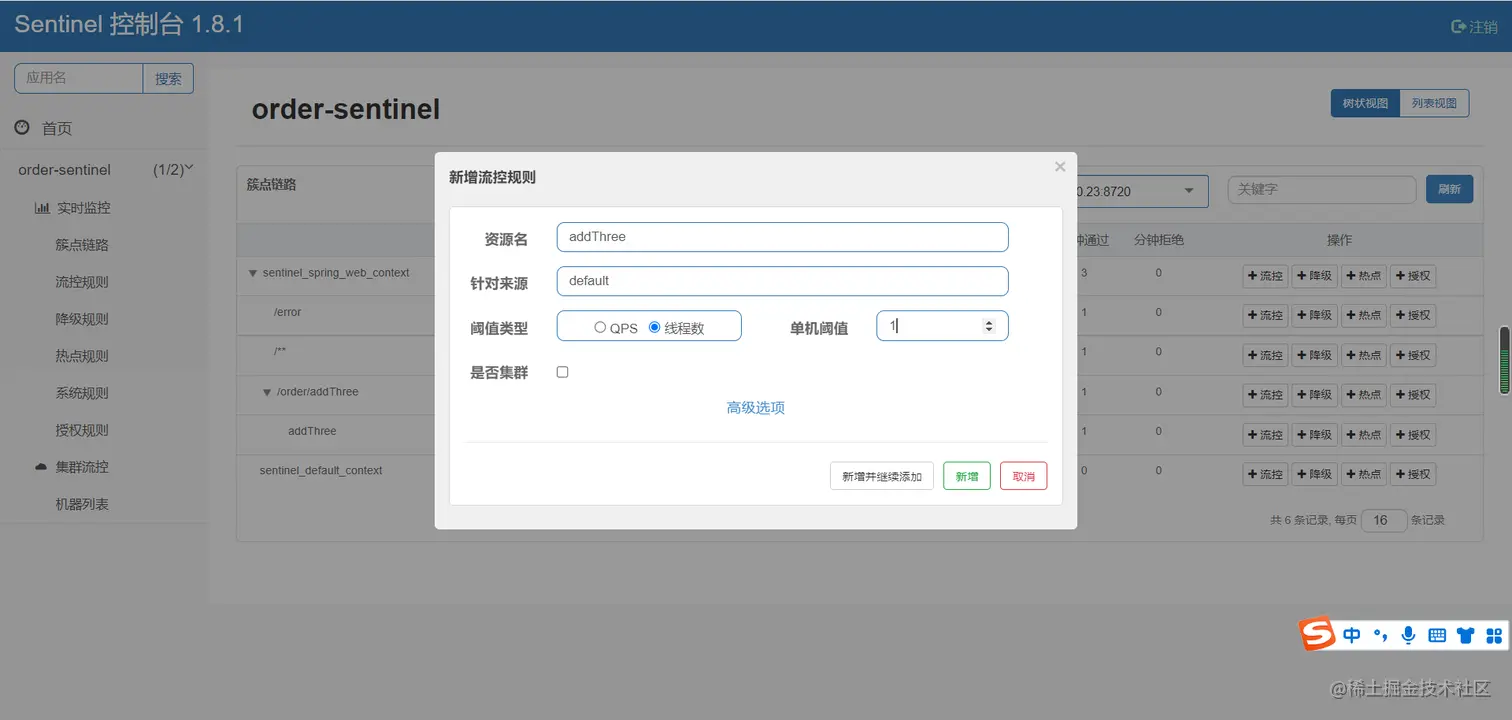Click +授权 for sentinel_default_context row
Screen dimensions: 1512x720
(x=1412, y=474)
